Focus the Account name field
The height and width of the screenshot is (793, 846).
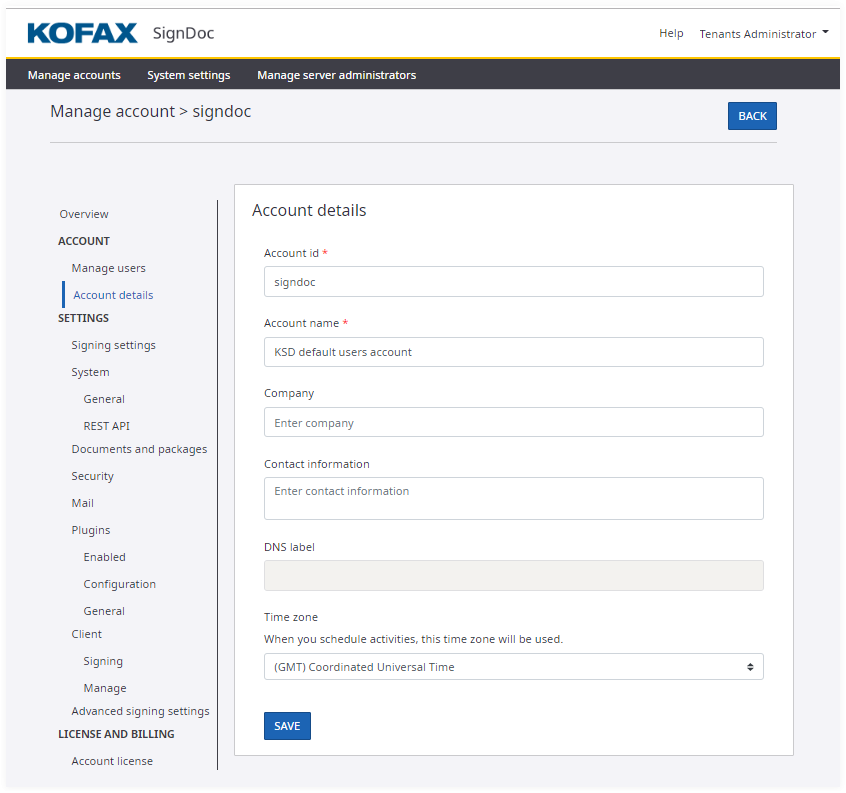click(513, 352)
